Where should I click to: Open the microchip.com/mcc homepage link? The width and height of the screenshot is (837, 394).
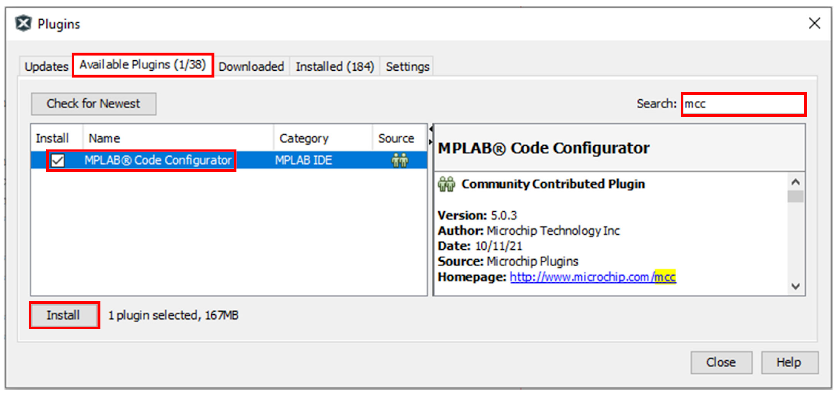click(x=593, y=277)
